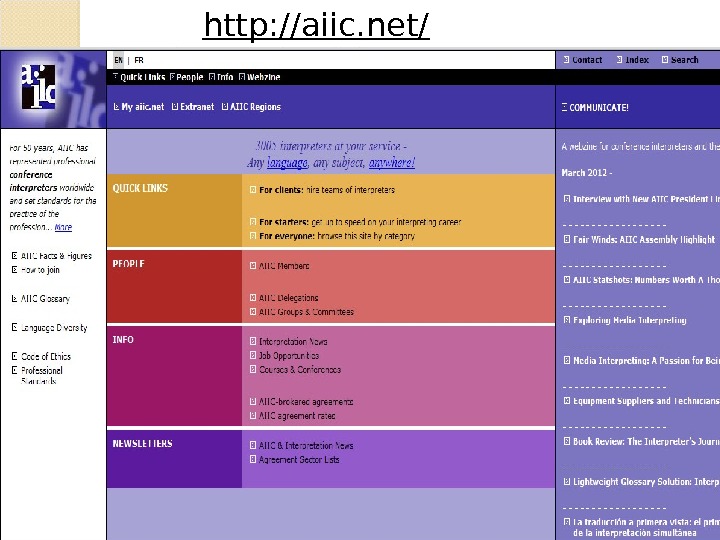Open the http://aiic.net/ link in the title

[316, 25]
